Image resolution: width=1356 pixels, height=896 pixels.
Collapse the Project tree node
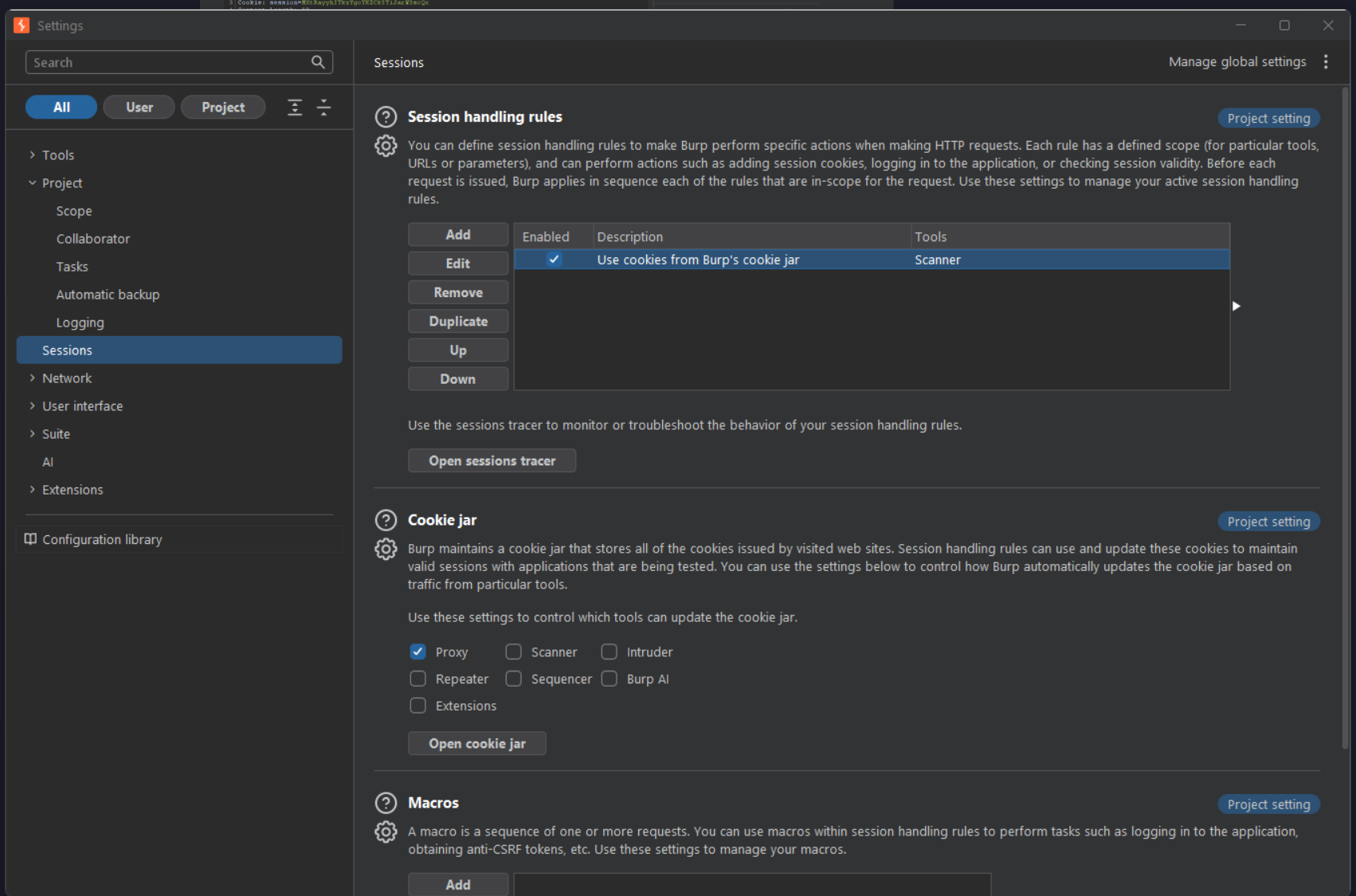point(33,183)
